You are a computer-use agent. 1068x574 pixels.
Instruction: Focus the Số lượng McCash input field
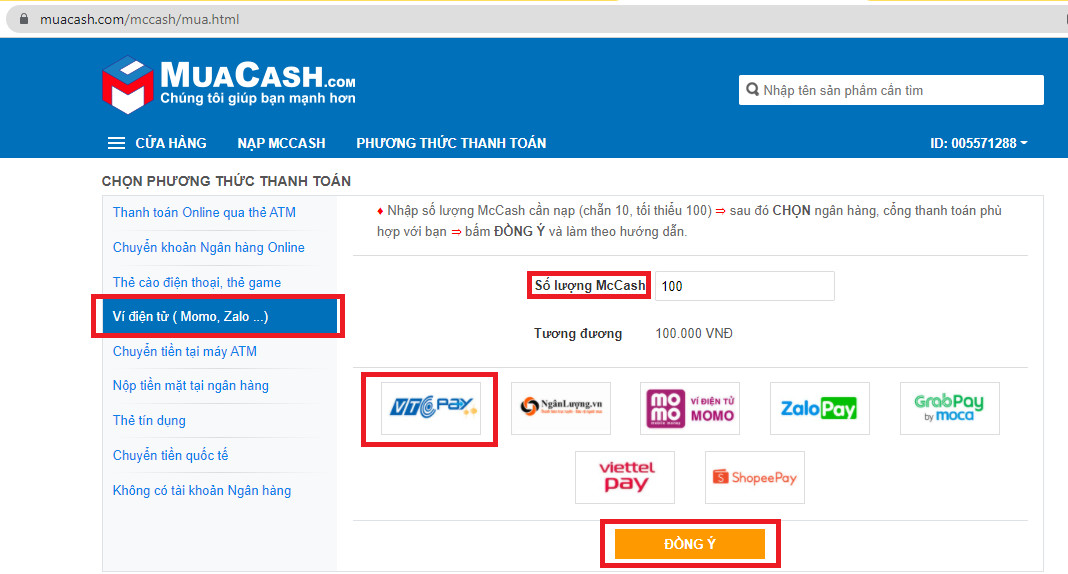pyautogui.click(x=744, y=286)
